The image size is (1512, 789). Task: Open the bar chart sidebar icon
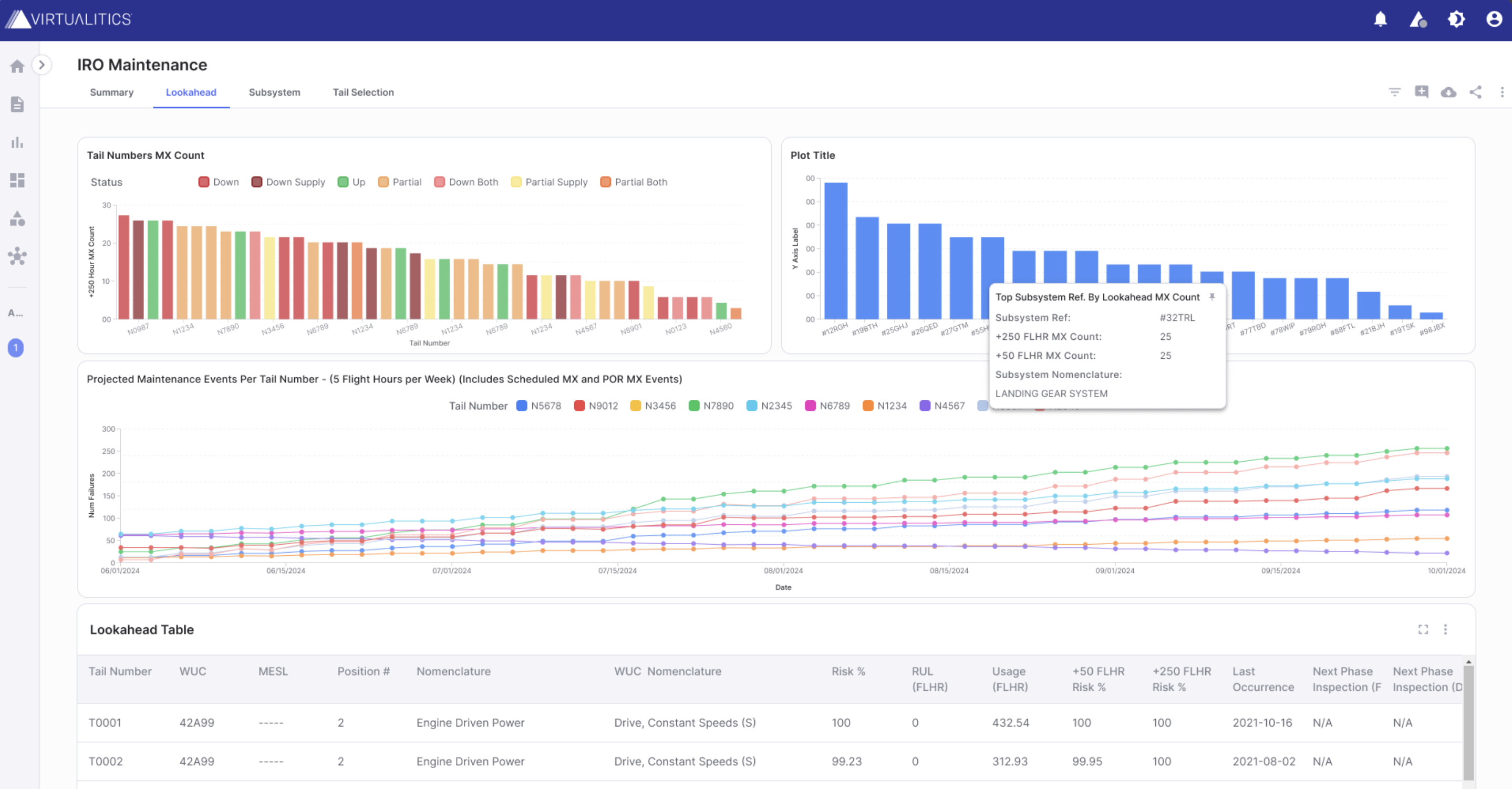pos(17,142)
